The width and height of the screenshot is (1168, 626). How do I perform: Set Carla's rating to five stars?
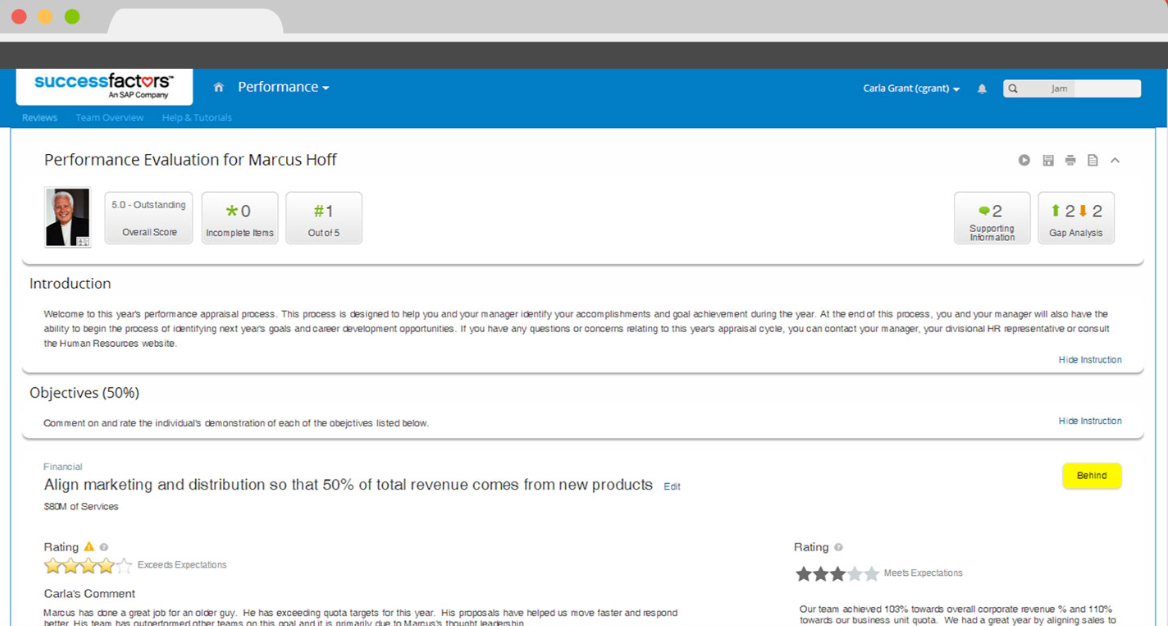tap(124, 564)
